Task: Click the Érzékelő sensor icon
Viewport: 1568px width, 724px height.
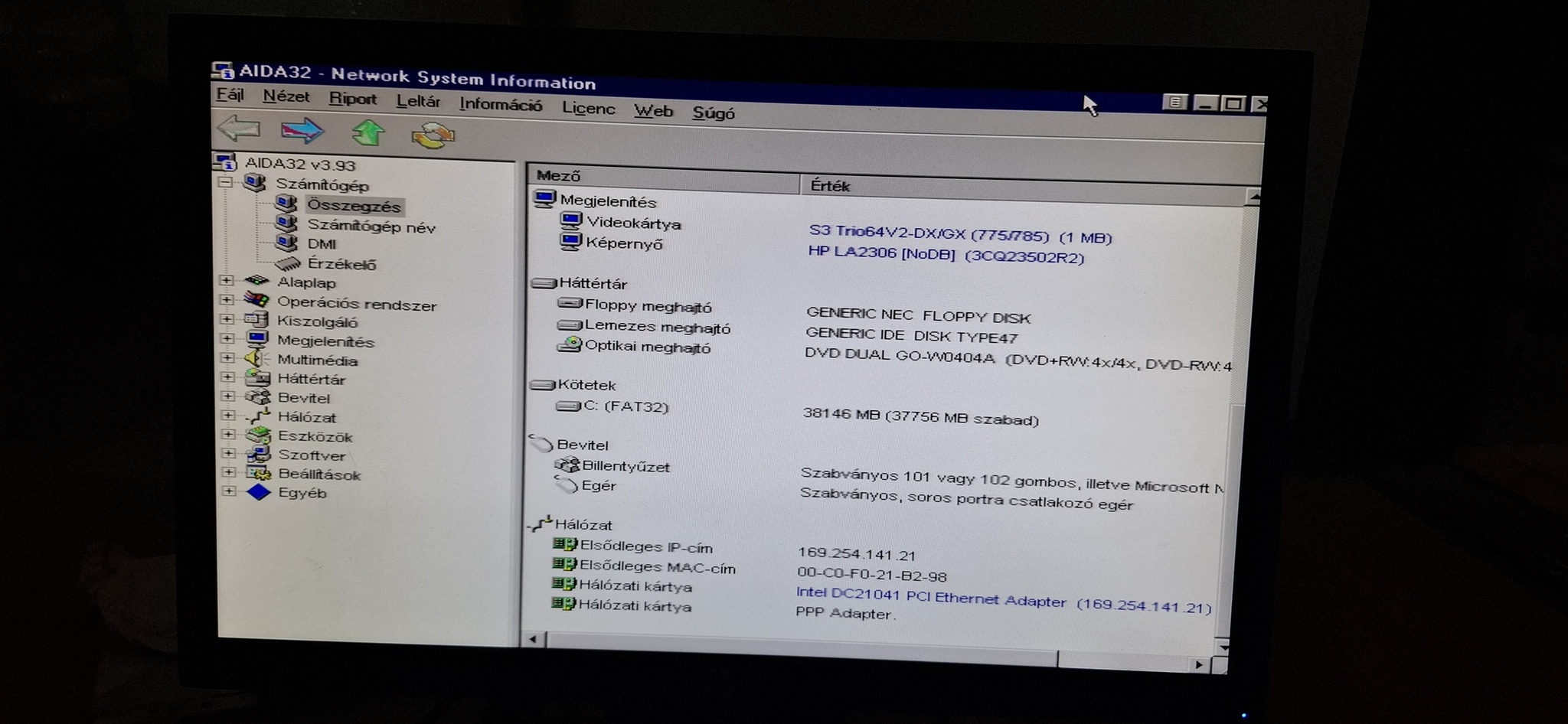Action: [287, 263]
